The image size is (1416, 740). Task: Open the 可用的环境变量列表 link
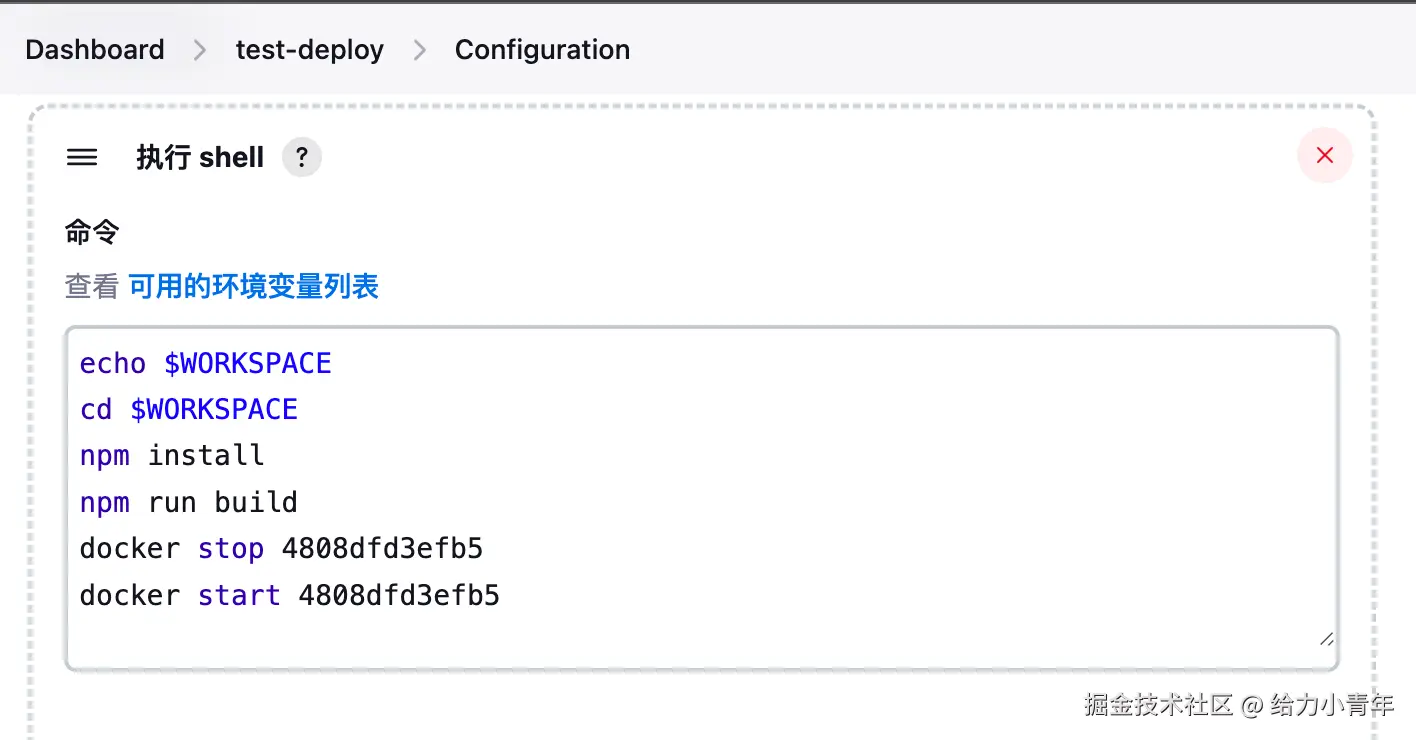[x=254, y=287]
